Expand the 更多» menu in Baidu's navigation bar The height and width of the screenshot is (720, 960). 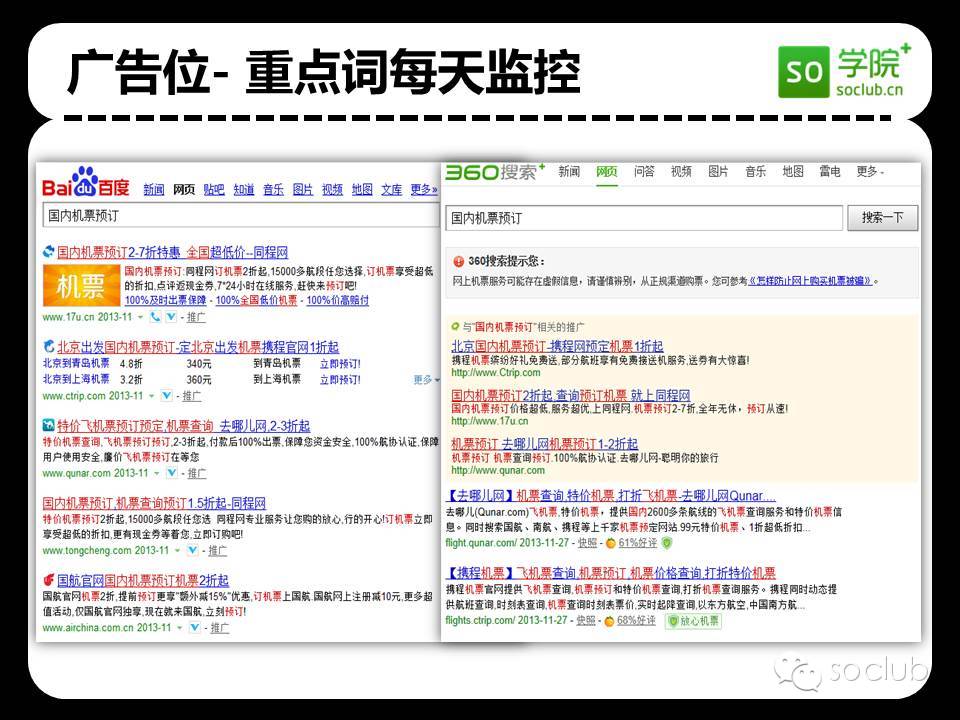click(x=423, y=189)
